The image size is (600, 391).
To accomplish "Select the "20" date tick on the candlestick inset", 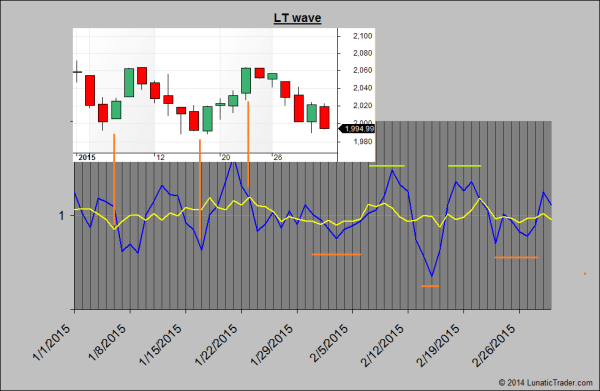I will point(226,158).
